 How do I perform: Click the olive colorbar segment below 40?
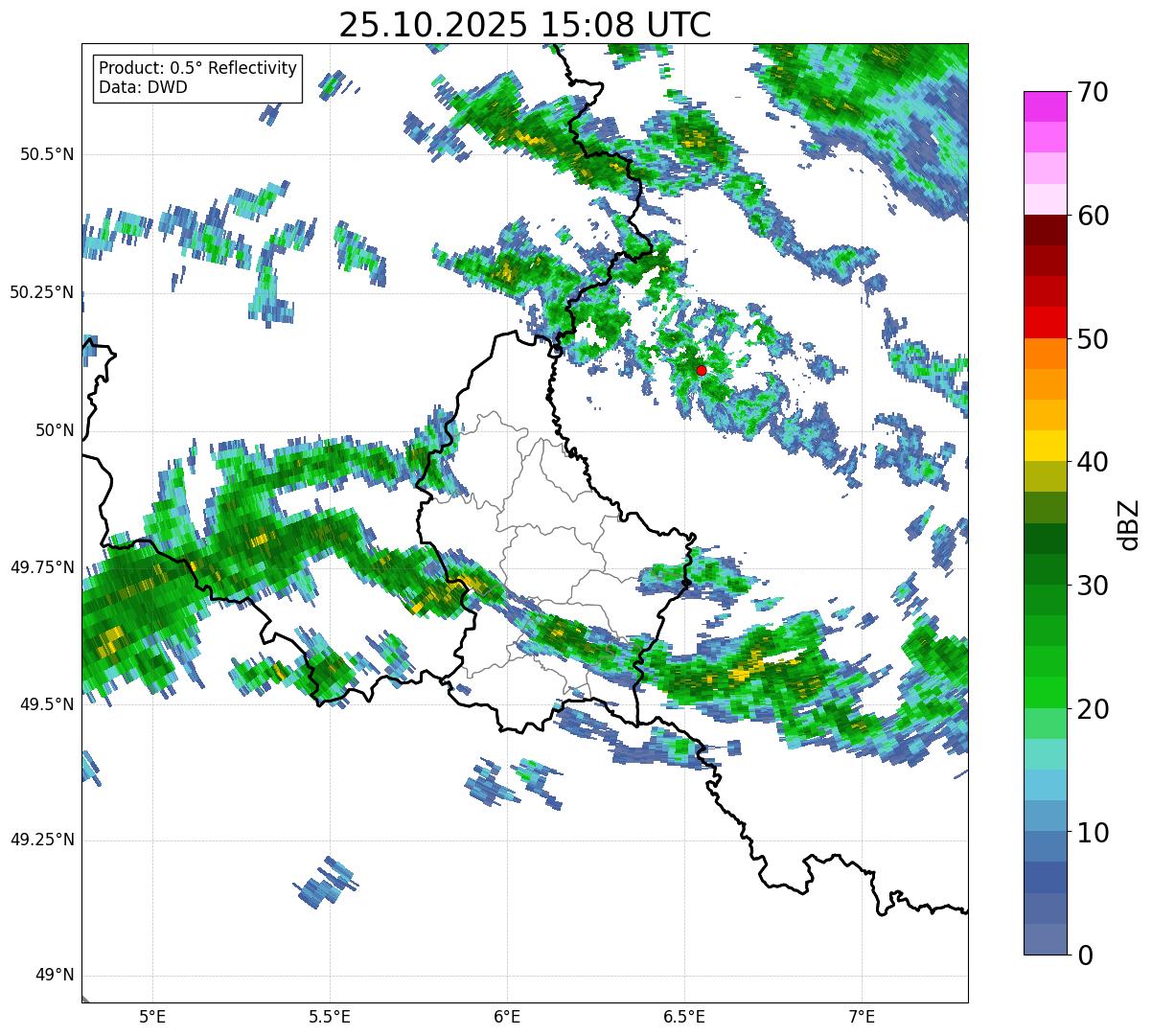point(1045,477)
